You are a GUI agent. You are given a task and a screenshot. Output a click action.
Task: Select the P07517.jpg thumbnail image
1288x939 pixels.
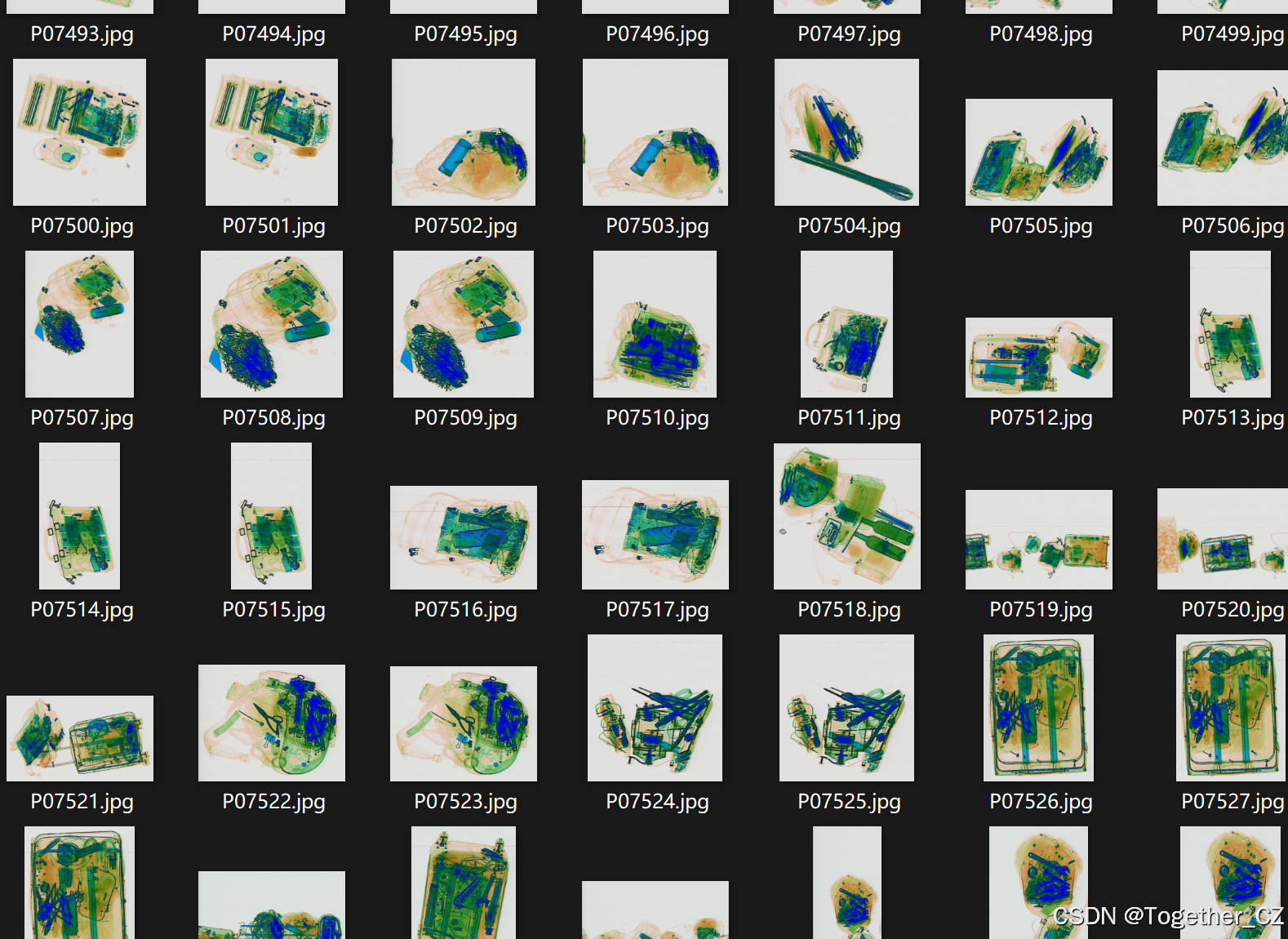pyautogui.click(x=655, y=535)
